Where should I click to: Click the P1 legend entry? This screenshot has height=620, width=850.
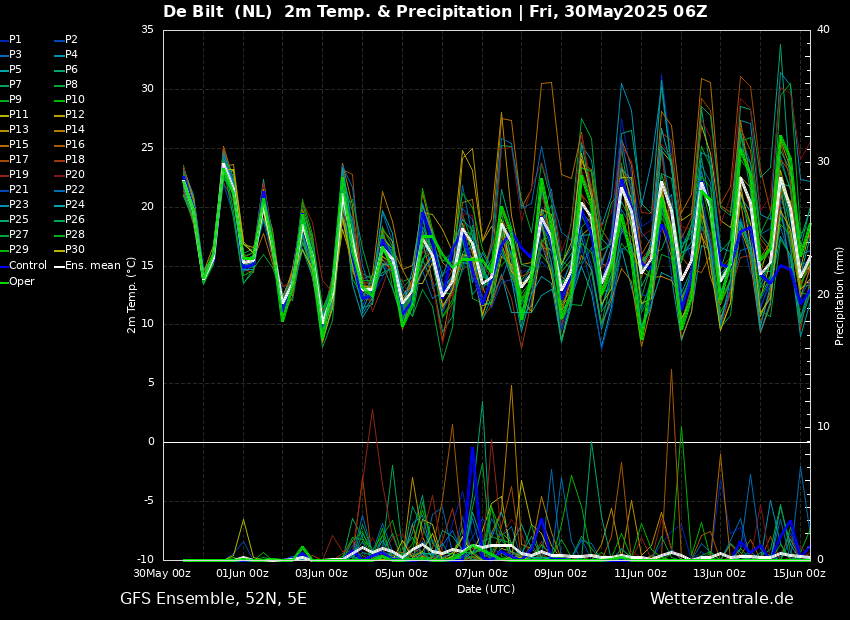point(15,40)
